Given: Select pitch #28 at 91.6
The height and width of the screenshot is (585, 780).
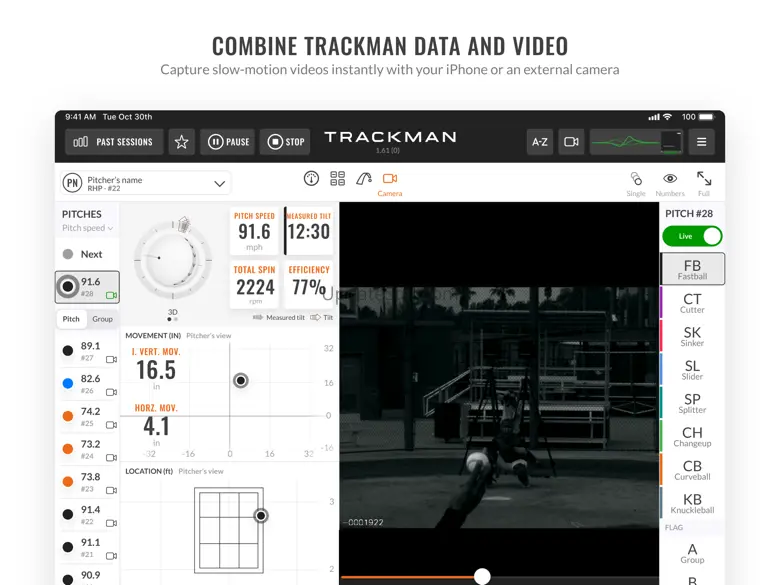Looking at the screenshot, I should pyautogui.click(x=87, y=287).
